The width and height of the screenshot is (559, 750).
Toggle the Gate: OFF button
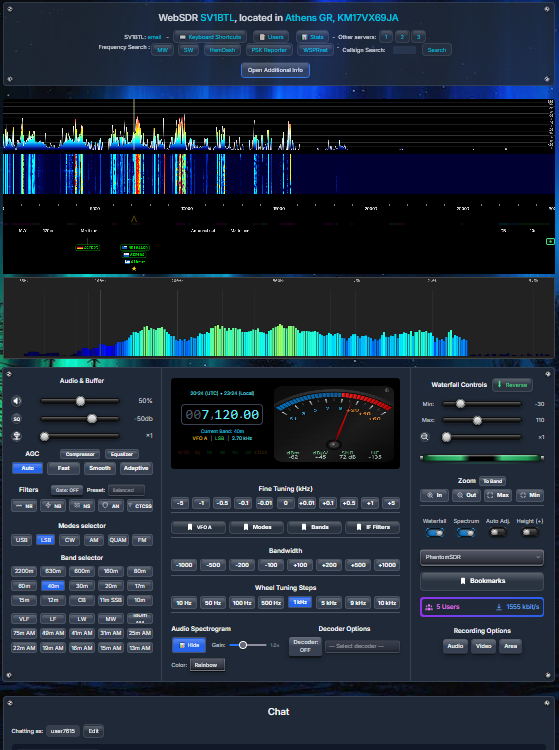point(67,490)
